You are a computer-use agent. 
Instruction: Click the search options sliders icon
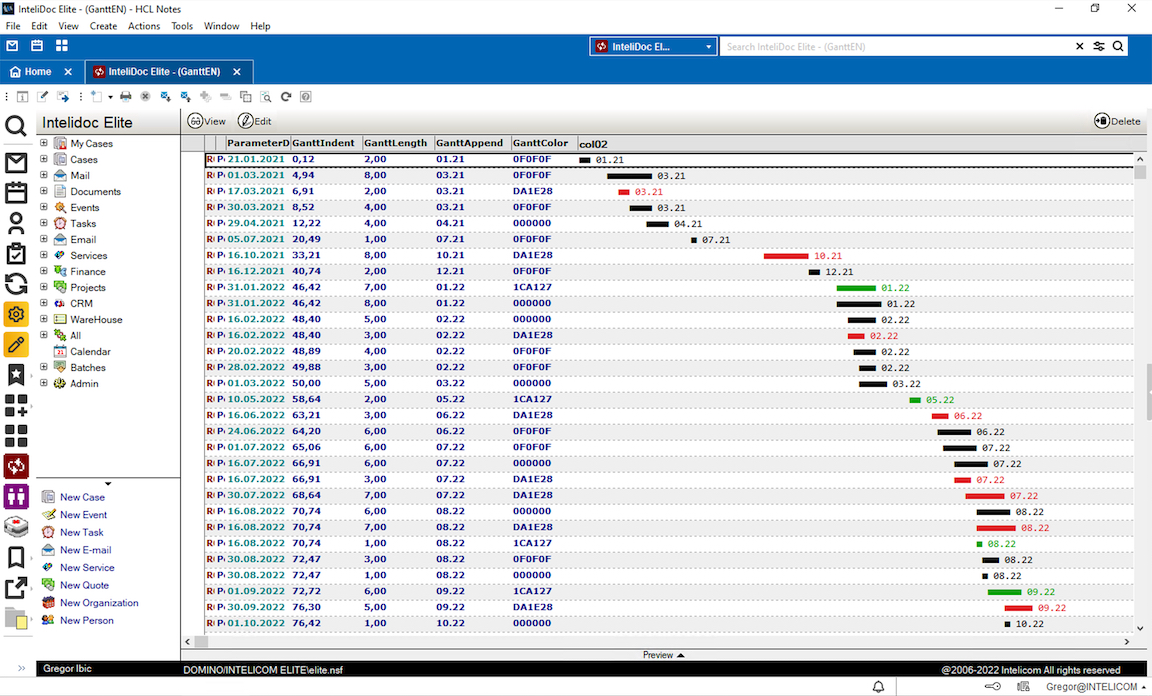click(1098, 46)
